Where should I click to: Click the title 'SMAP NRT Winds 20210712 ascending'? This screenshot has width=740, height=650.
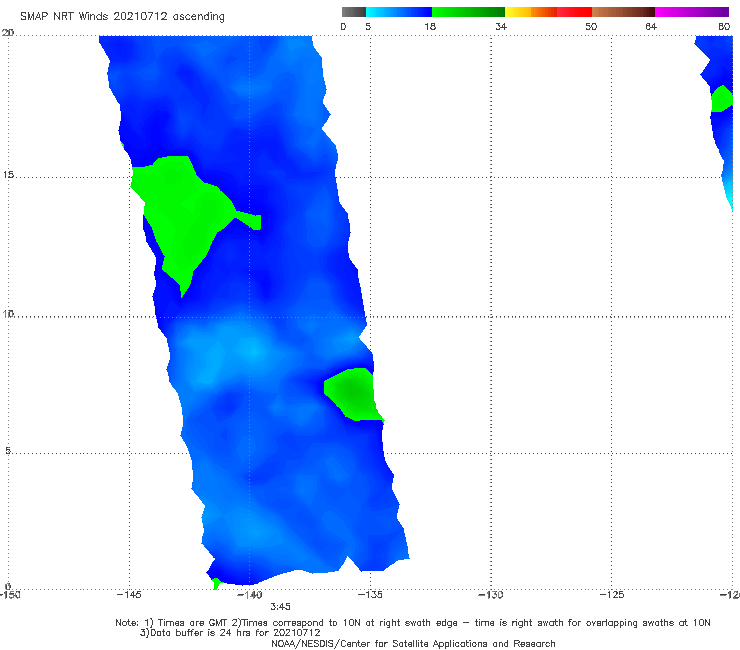[x=122, y=17]
